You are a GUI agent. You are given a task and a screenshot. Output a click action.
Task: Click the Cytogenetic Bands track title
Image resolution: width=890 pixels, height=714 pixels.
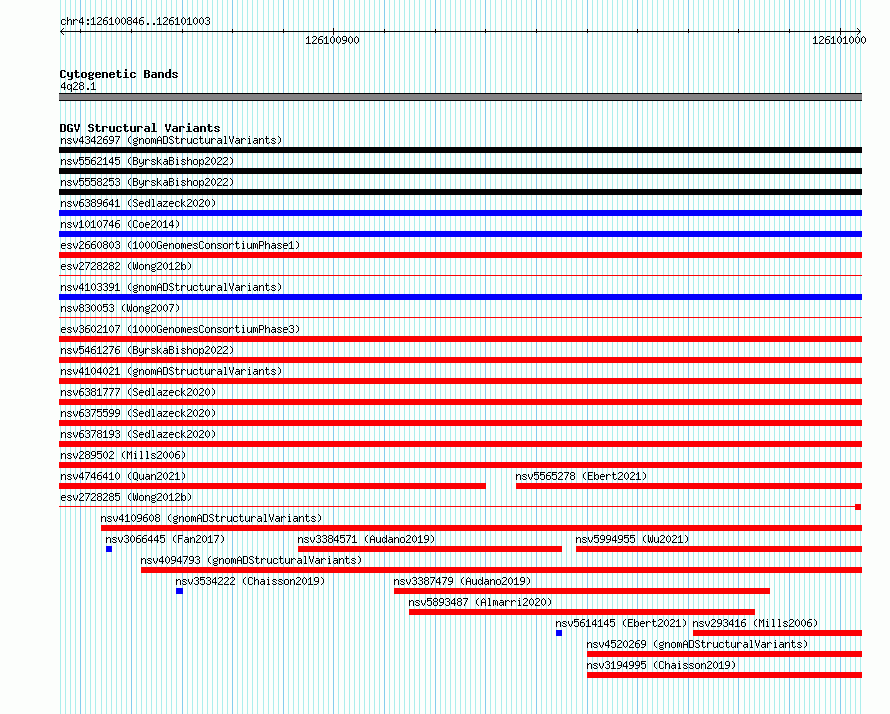click(x=119, y=74)
